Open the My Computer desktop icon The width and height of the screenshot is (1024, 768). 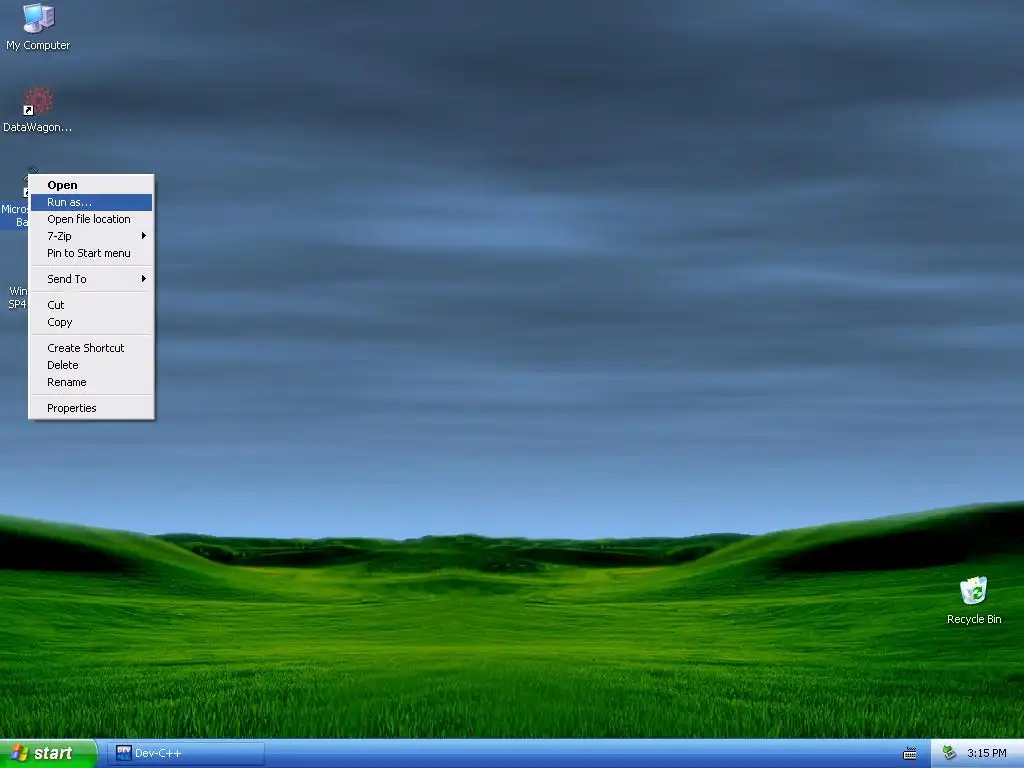point(38,27)
